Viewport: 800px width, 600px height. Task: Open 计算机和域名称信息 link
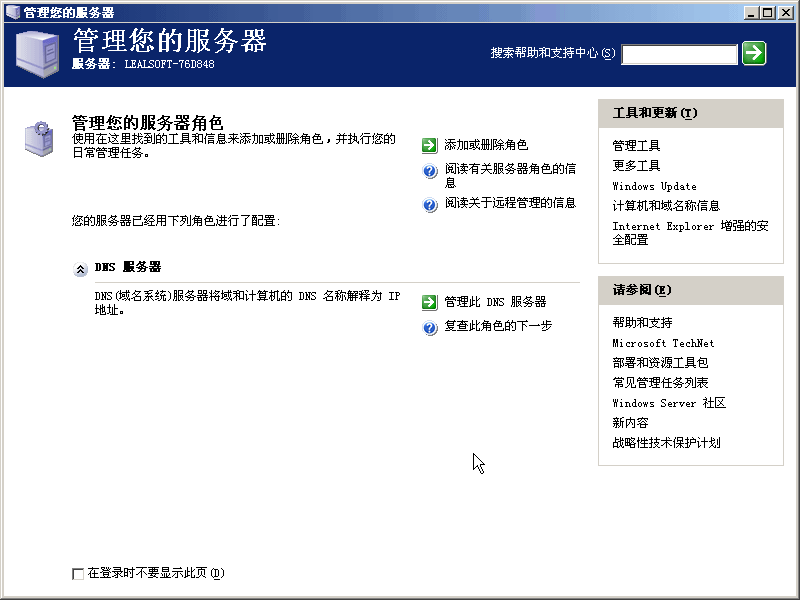point(666,206)
